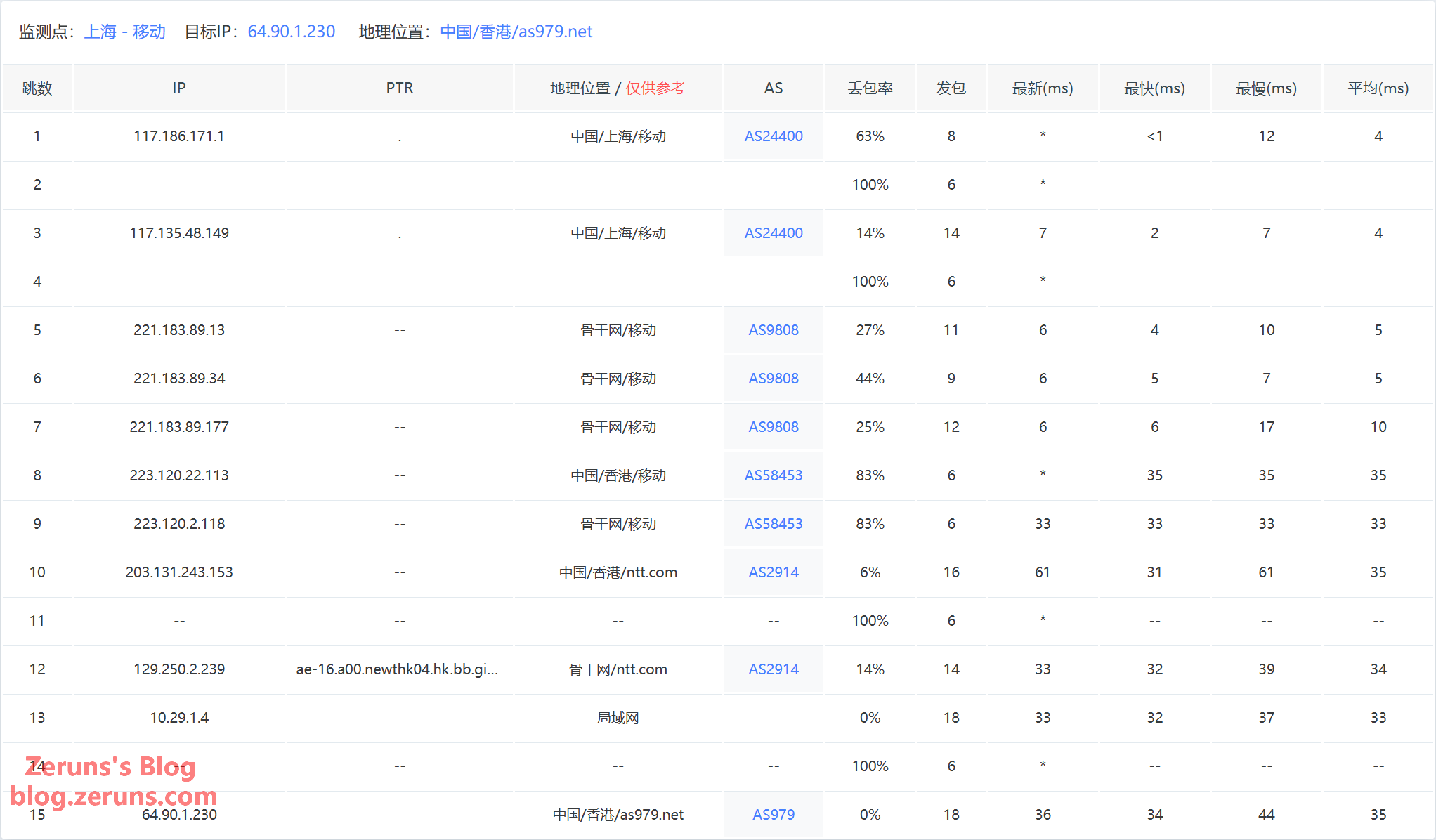The width and height of the screenshot is (1436, 840).
Task: Click 中国/香港/as979.net location link in header
Action: [x=516, y=32]
